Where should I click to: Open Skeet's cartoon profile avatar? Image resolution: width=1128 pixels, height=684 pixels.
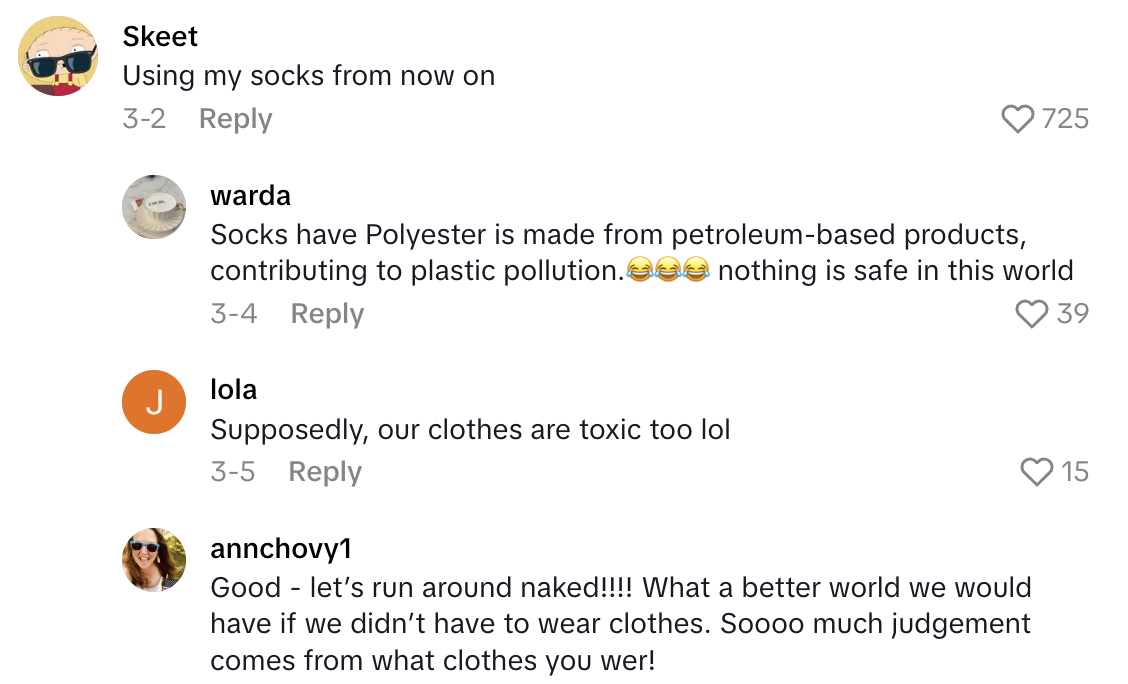point(57,56)
